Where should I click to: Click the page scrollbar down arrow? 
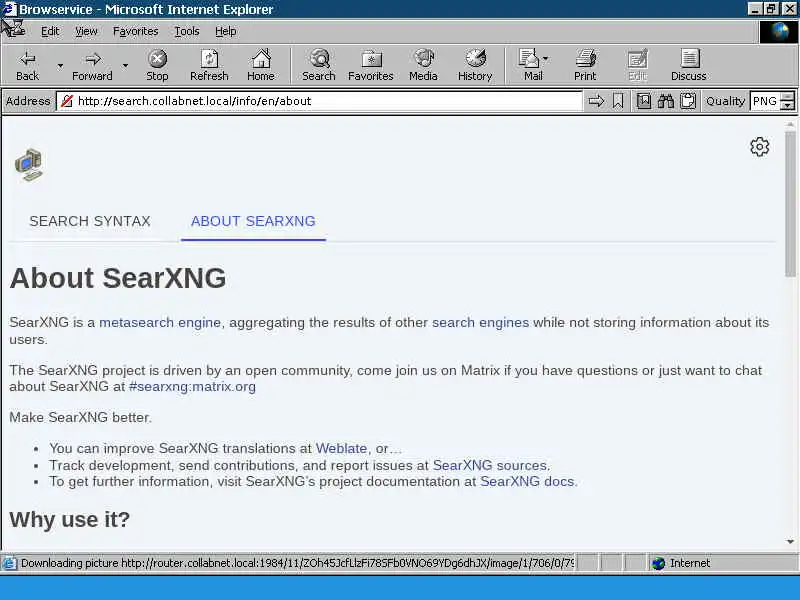click(790, 542)
